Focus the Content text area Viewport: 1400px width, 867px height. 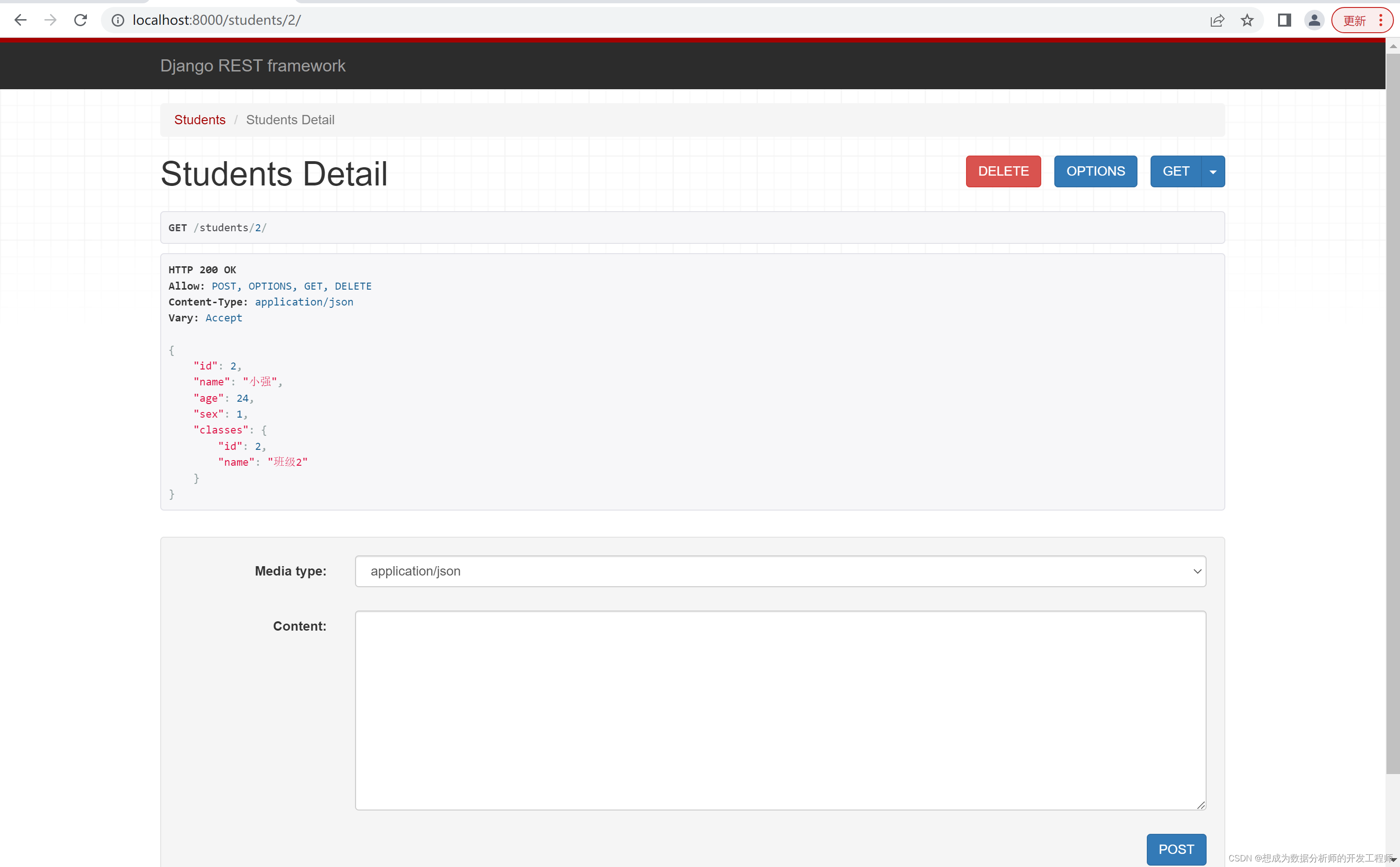coord(780,710)
